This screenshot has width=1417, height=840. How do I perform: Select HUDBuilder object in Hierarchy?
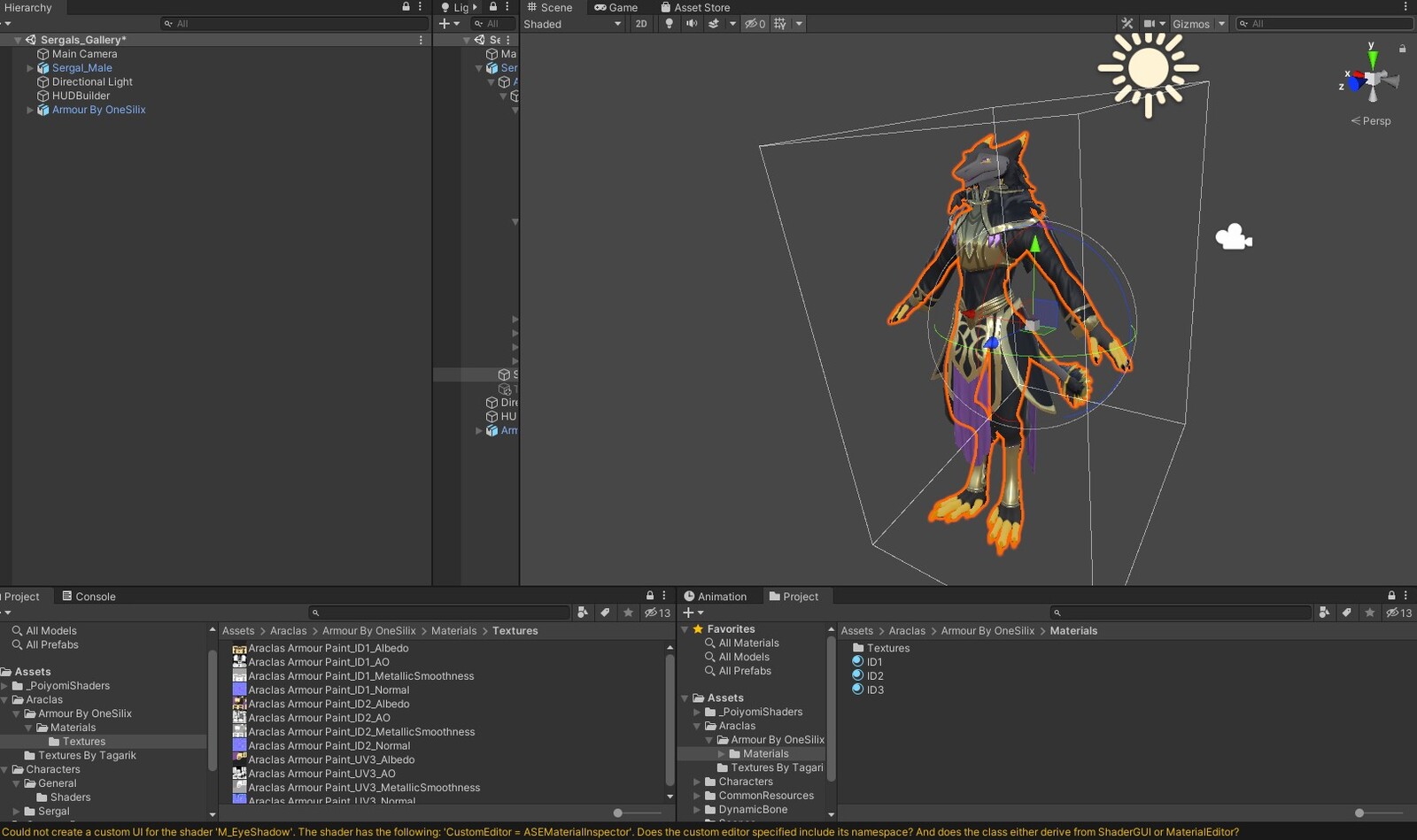(x=81, y=96)
